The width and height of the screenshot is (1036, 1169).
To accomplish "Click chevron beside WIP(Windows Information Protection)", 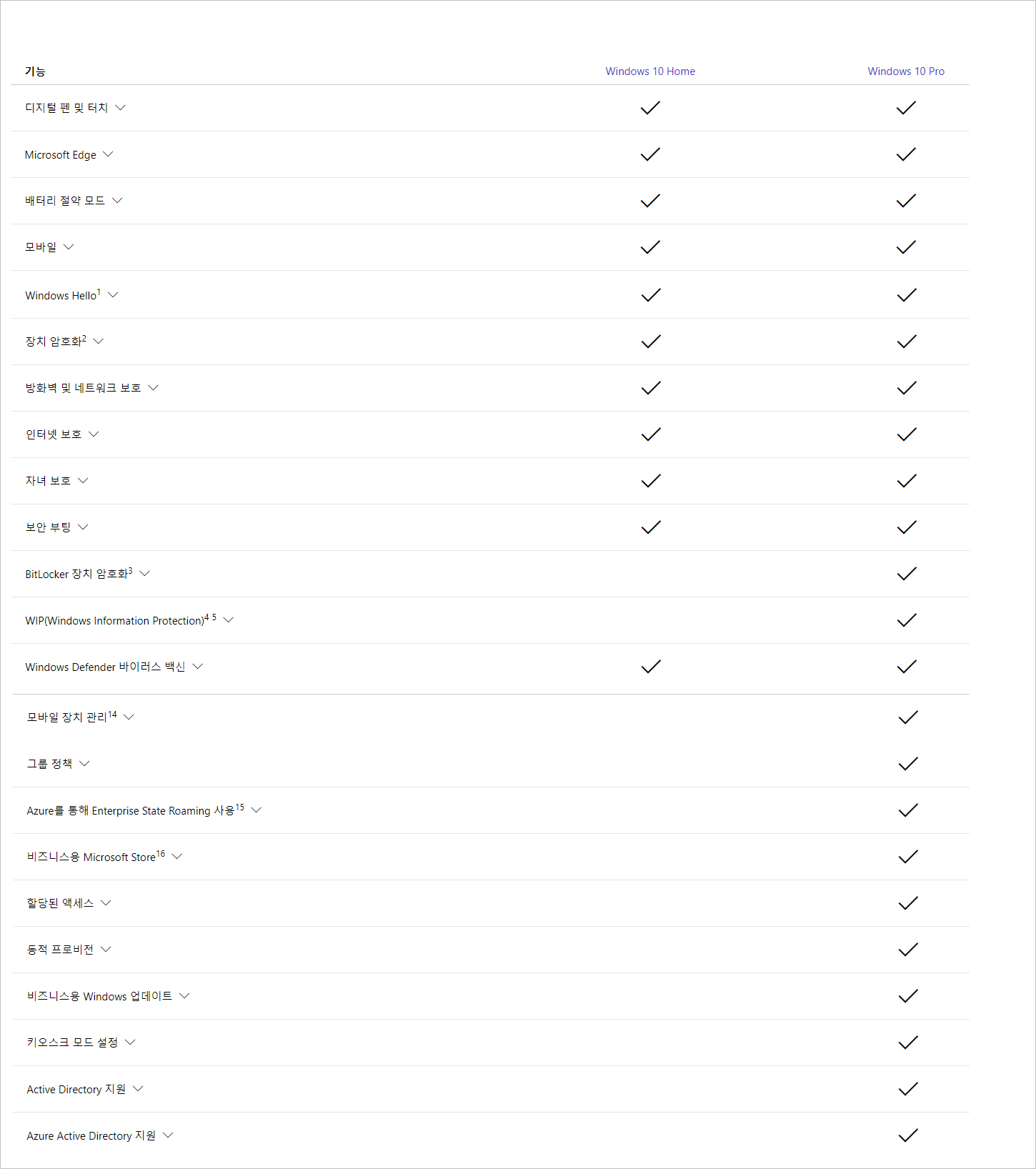I will [229, 620].
